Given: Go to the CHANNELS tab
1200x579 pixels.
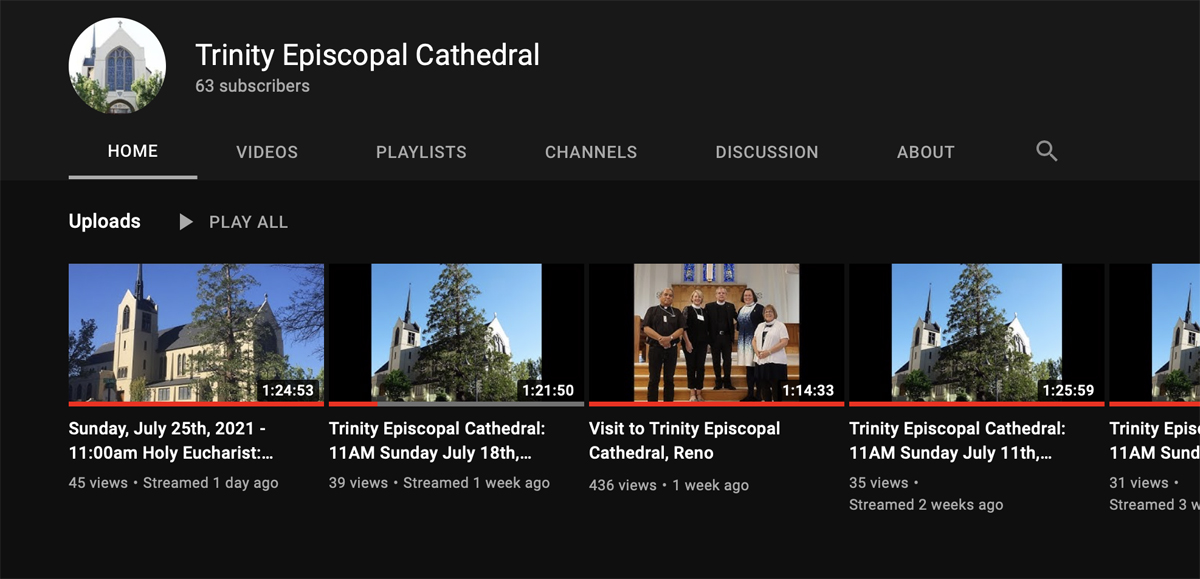Looking at the screenshot, I should (591, 152).
